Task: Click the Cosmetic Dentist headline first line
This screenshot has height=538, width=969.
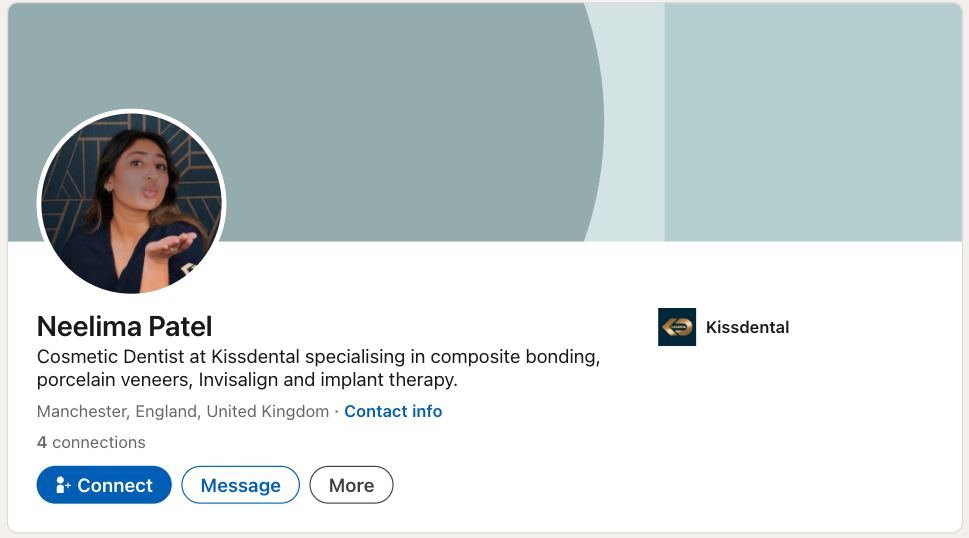Action: coord(318,357)
